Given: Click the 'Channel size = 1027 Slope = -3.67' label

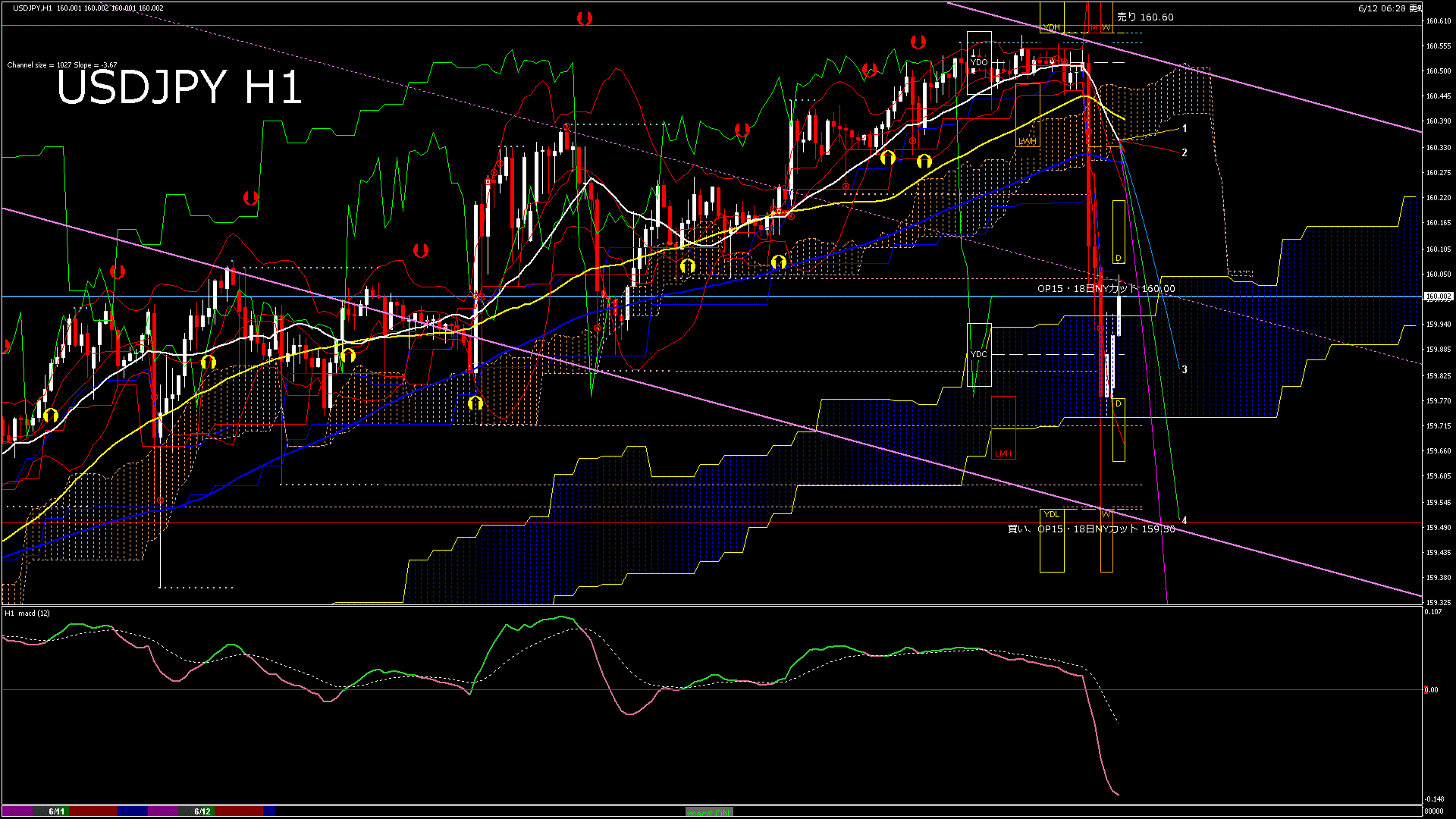Looking at the screenshot, I should 62,65.
